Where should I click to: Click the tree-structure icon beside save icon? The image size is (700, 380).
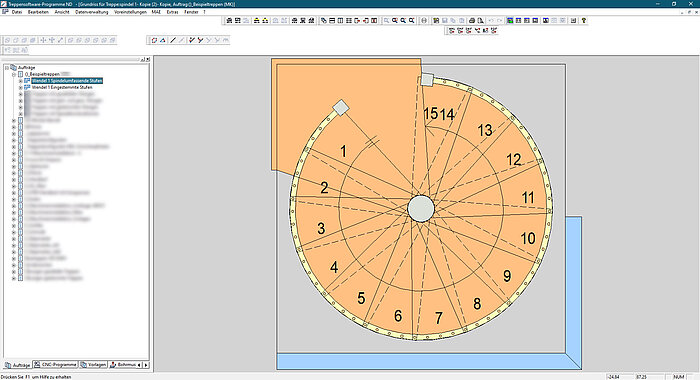pos(436,21)
